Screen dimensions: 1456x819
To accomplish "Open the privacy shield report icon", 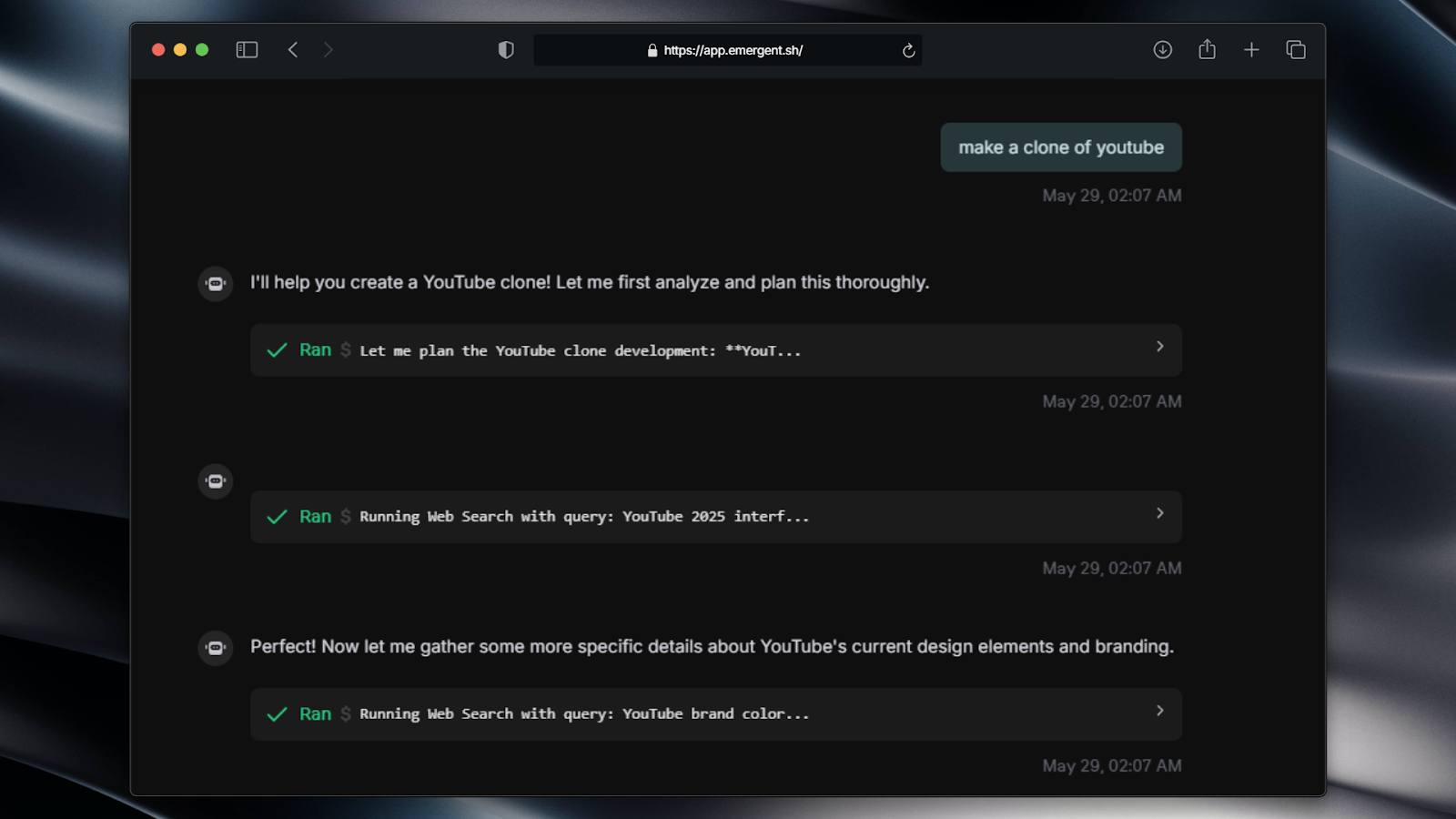I will pos(506,50).
